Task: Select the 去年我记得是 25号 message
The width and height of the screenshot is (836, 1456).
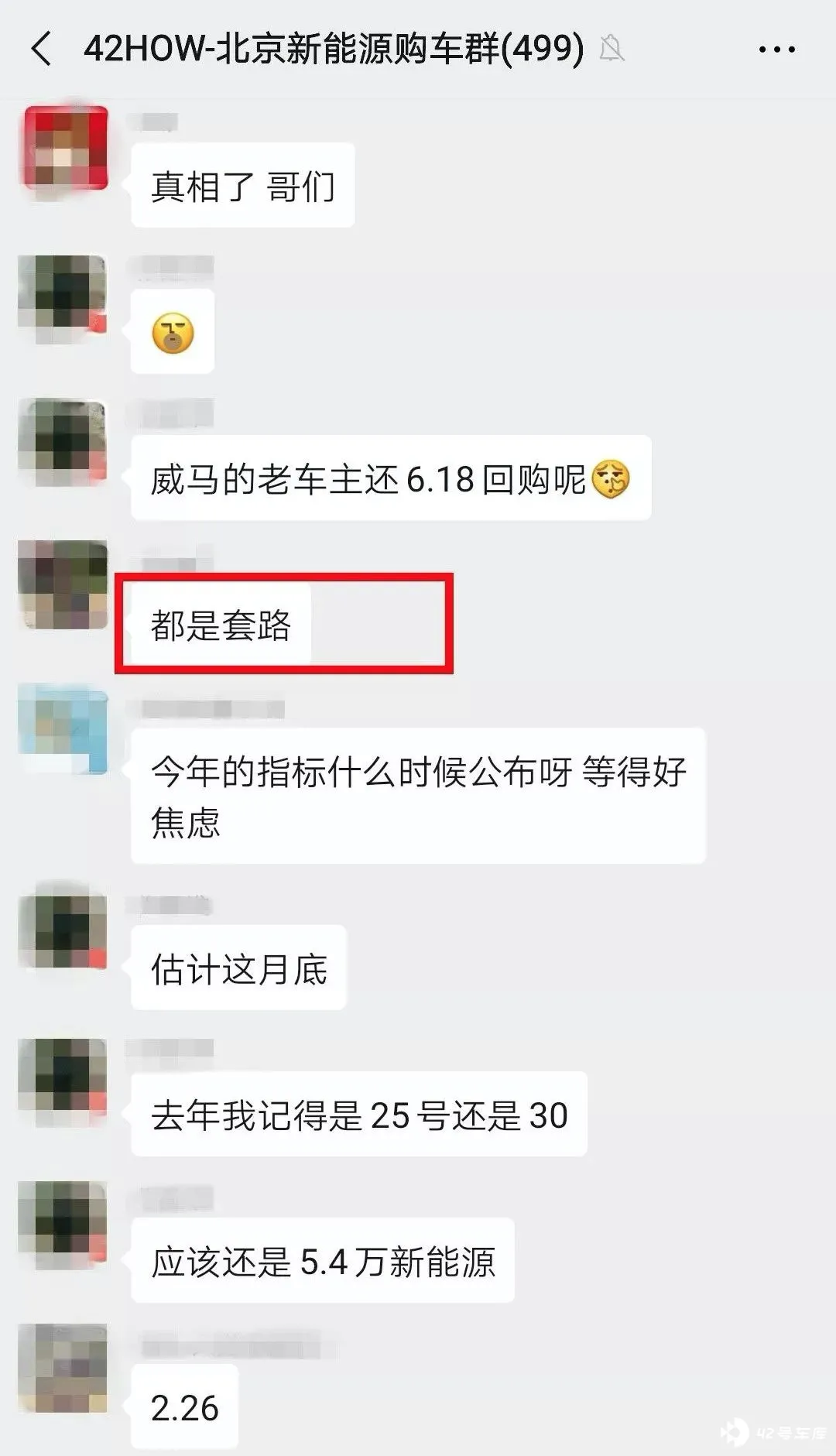Action: point(359,1114)
